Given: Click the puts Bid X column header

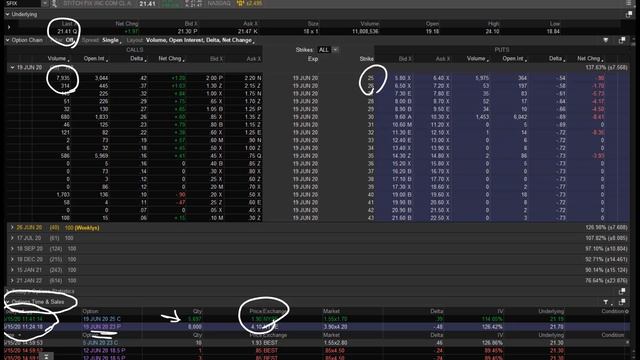Looking at the screenshot, I should pyautogui.click(x=405, y=59).
